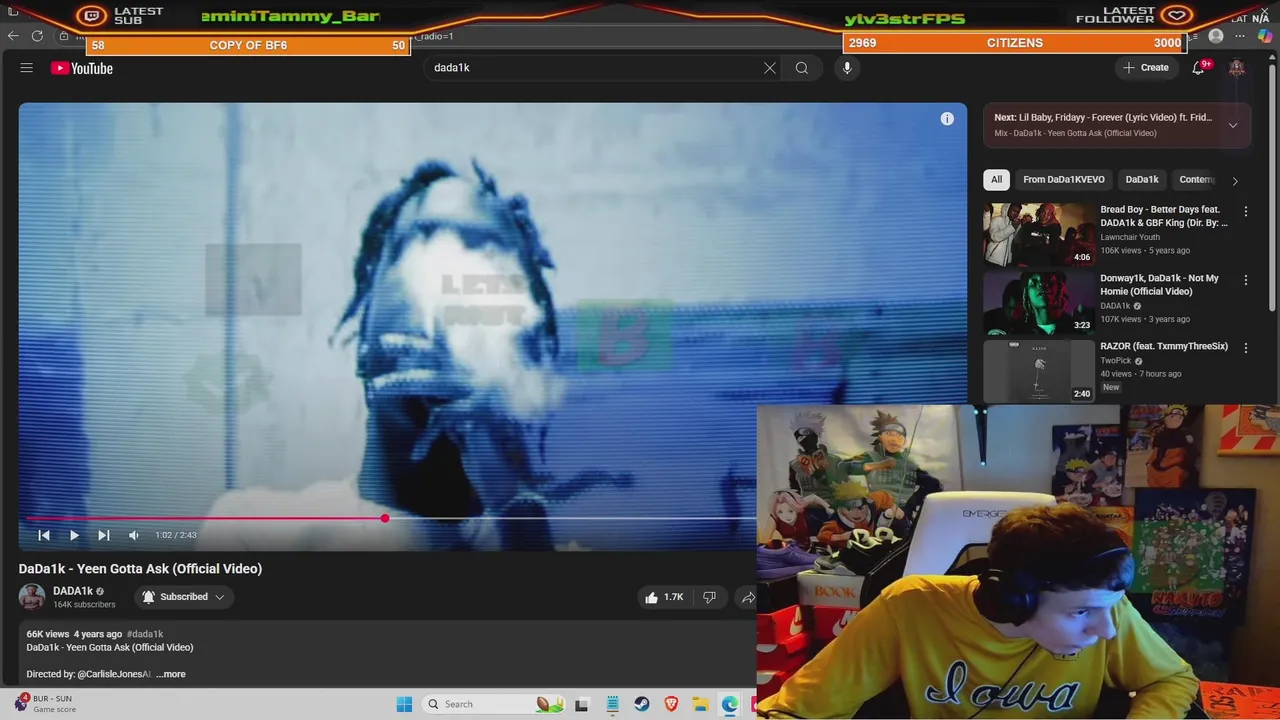
Task: Click the Yeen Gotta Ask video title
Action: 140,568
